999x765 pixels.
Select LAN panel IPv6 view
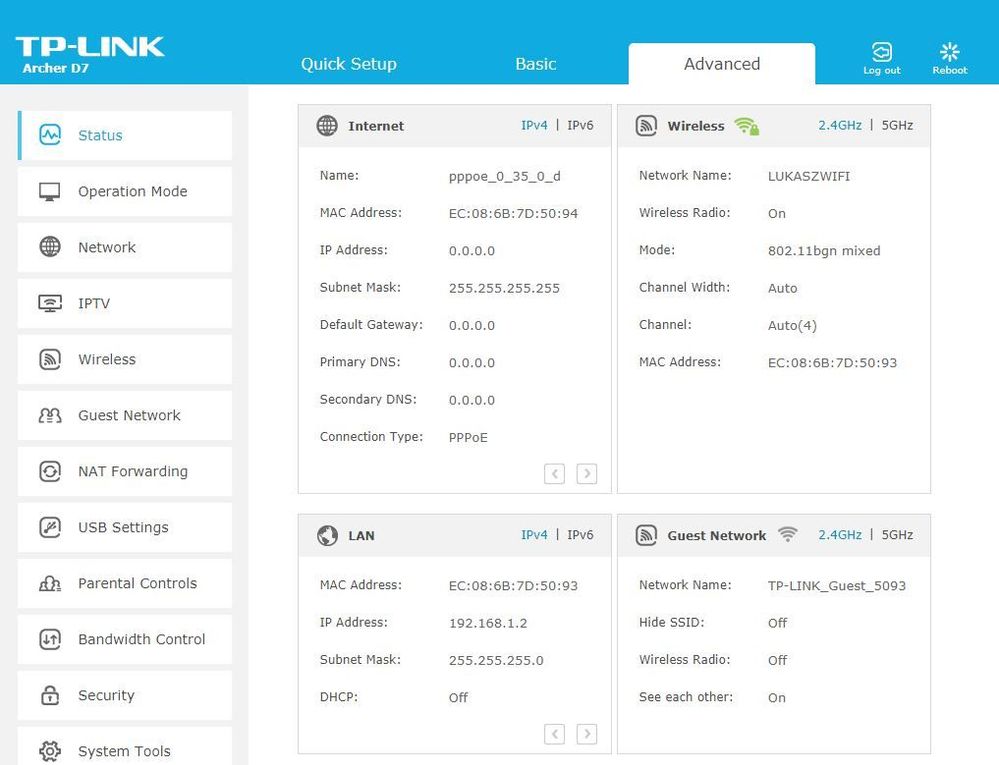(580, 535)
